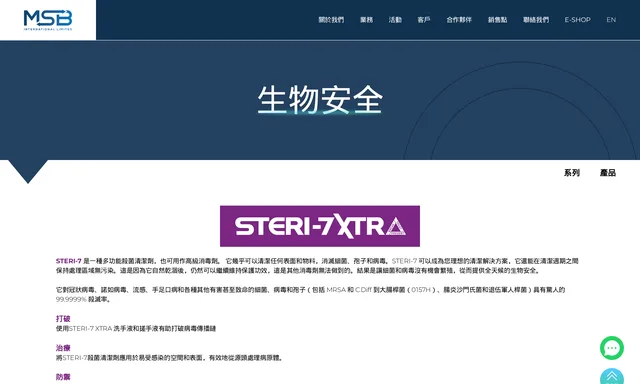Click the 生物安全 page heading
640x384 pixels.
point(320,100)
